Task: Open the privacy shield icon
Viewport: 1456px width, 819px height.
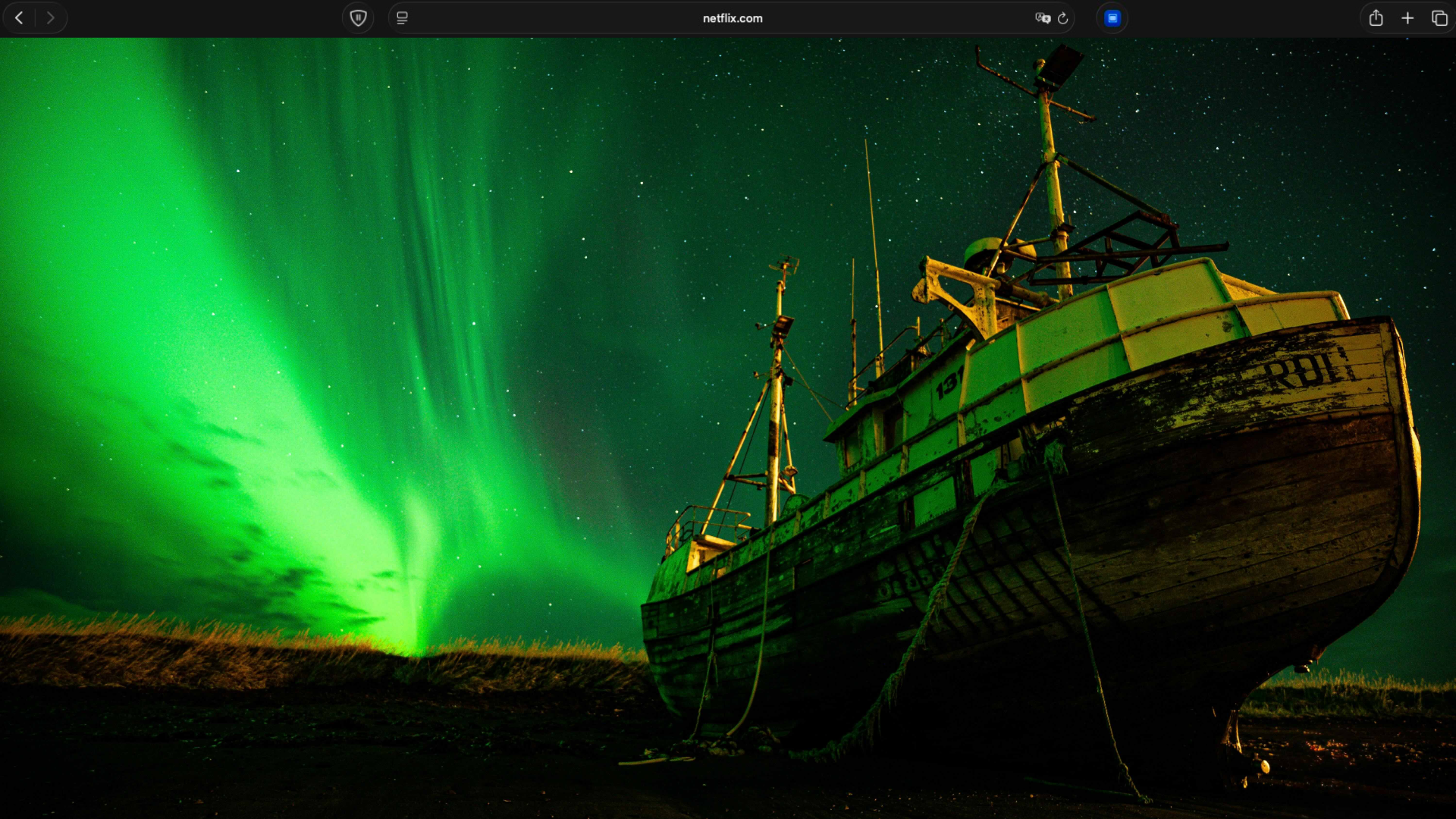Action: tap(358, 18)
